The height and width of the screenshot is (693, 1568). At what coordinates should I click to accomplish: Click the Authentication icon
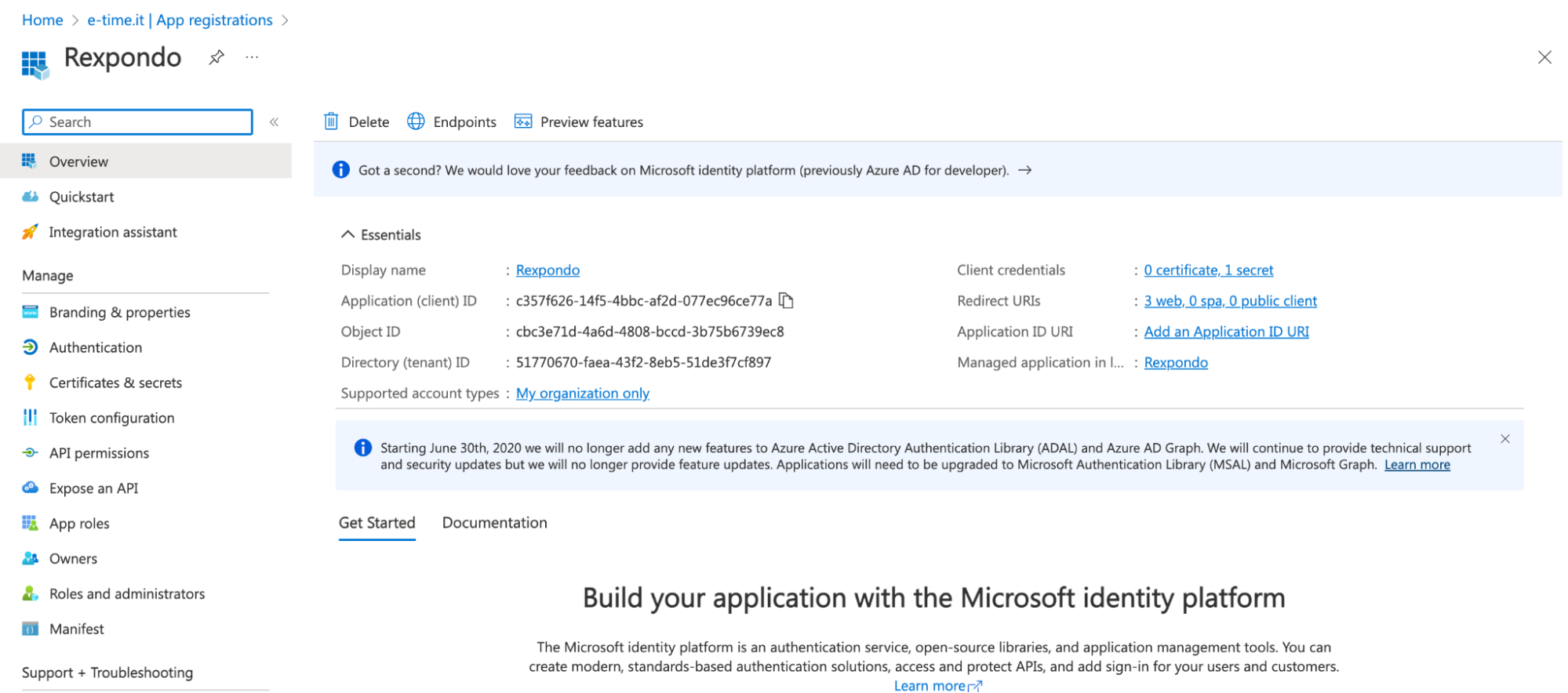pos(30,347)
